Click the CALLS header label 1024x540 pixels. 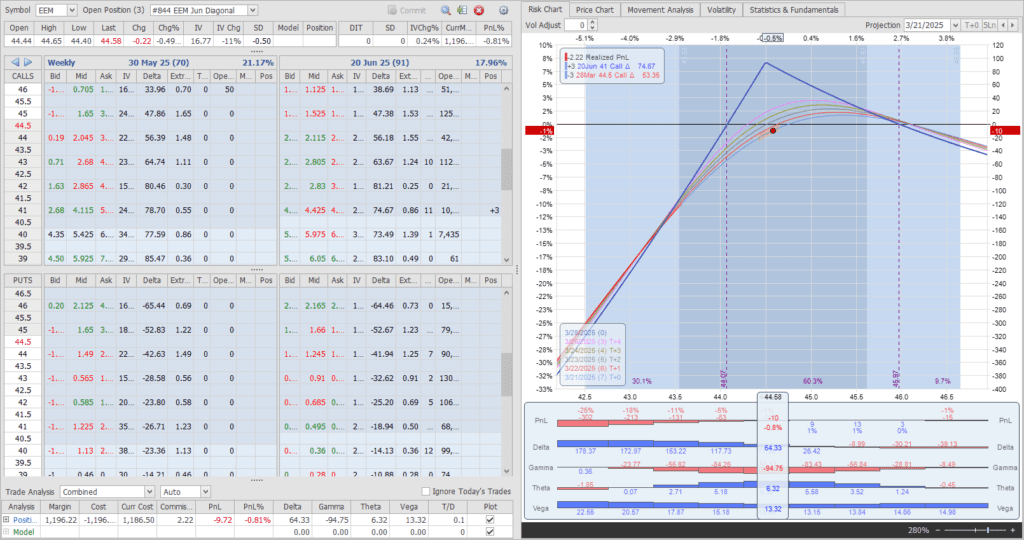pyautogui.click(x=23, y=76)
